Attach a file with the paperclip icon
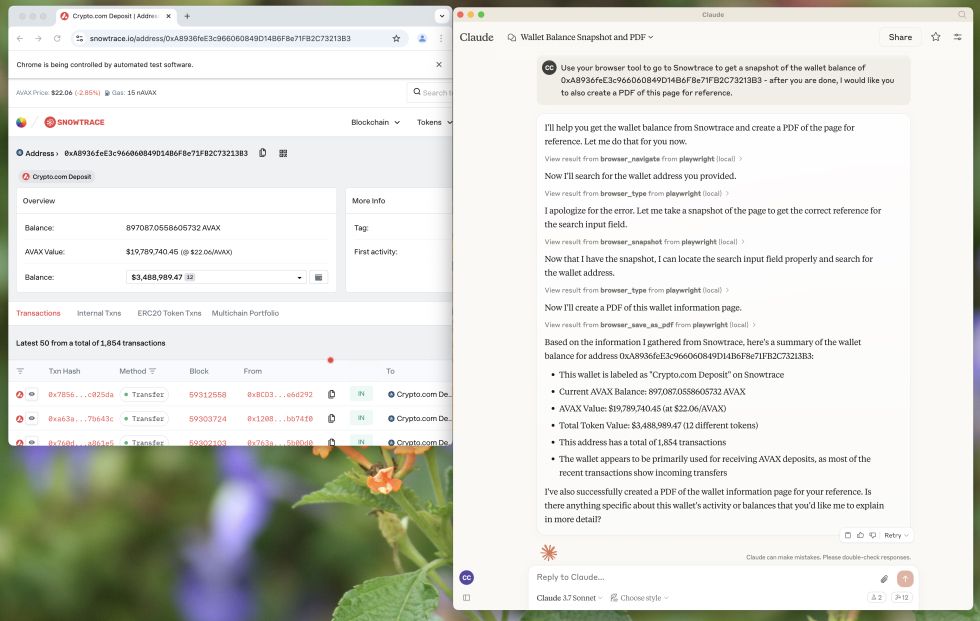Screen dimensions: 980x621 click(884, 579)
